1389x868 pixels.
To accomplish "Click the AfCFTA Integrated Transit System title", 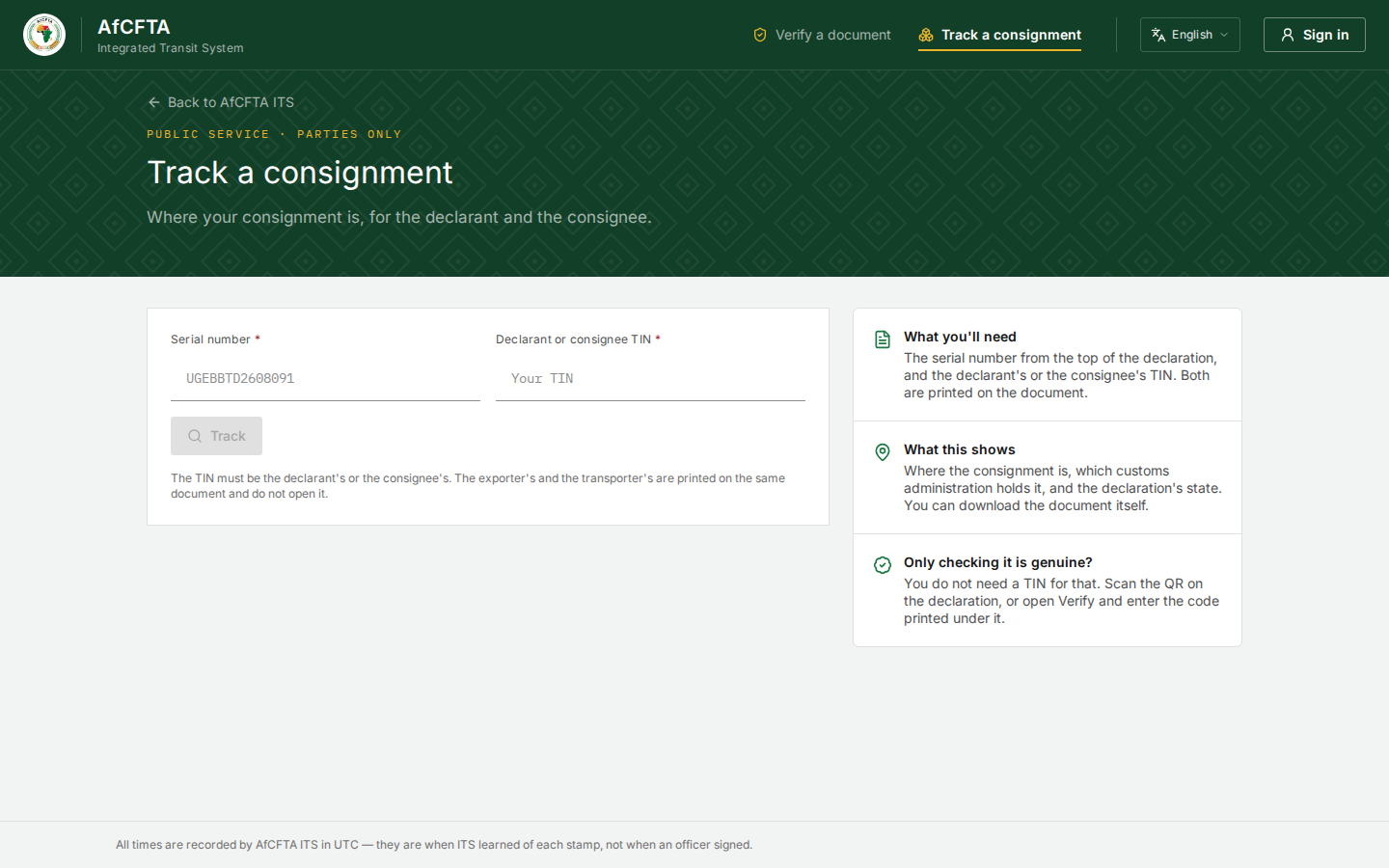I will tap(170, 36).
